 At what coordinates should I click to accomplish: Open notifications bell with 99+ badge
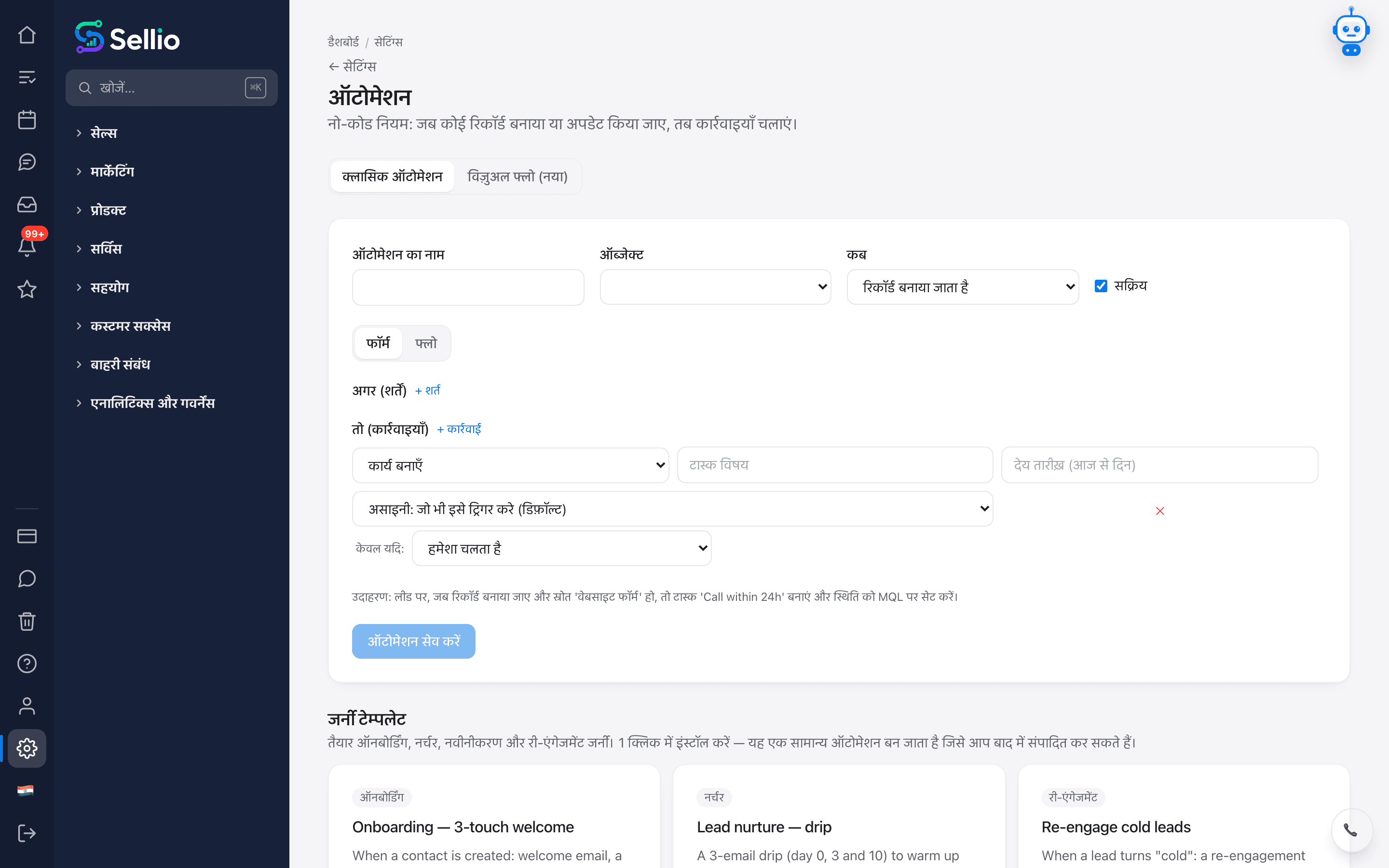click(27, 246)
